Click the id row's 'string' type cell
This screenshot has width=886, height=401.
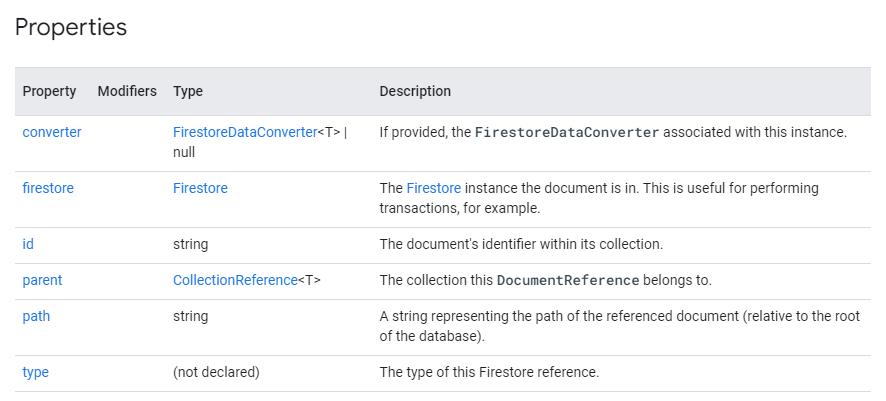tap(190, 245)
